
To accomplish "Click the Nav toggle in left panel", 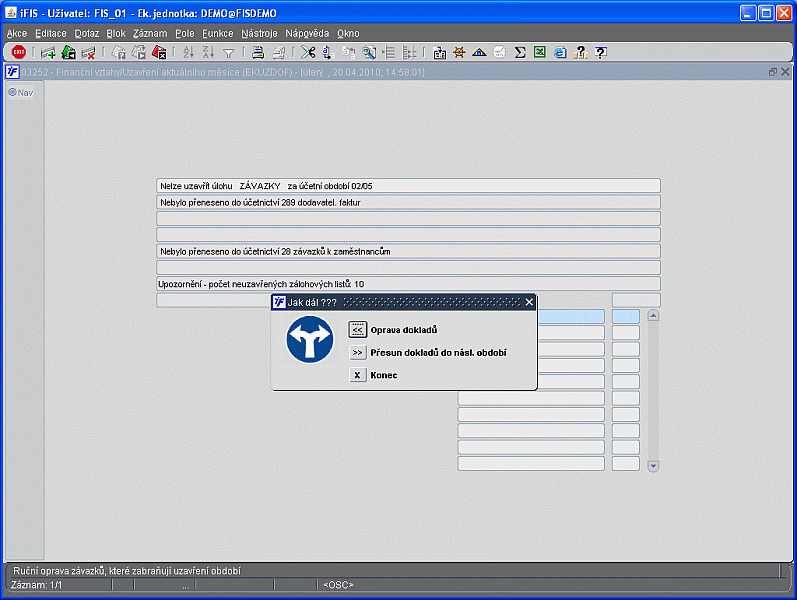I will pos(21,93).
